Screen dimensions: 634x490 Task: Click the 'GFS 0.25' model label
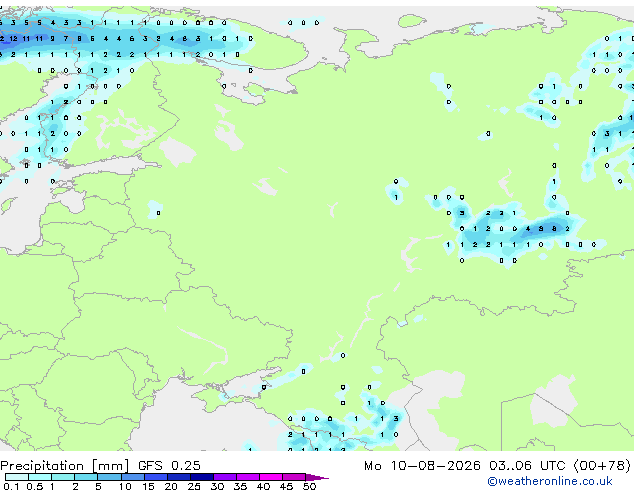169,466
